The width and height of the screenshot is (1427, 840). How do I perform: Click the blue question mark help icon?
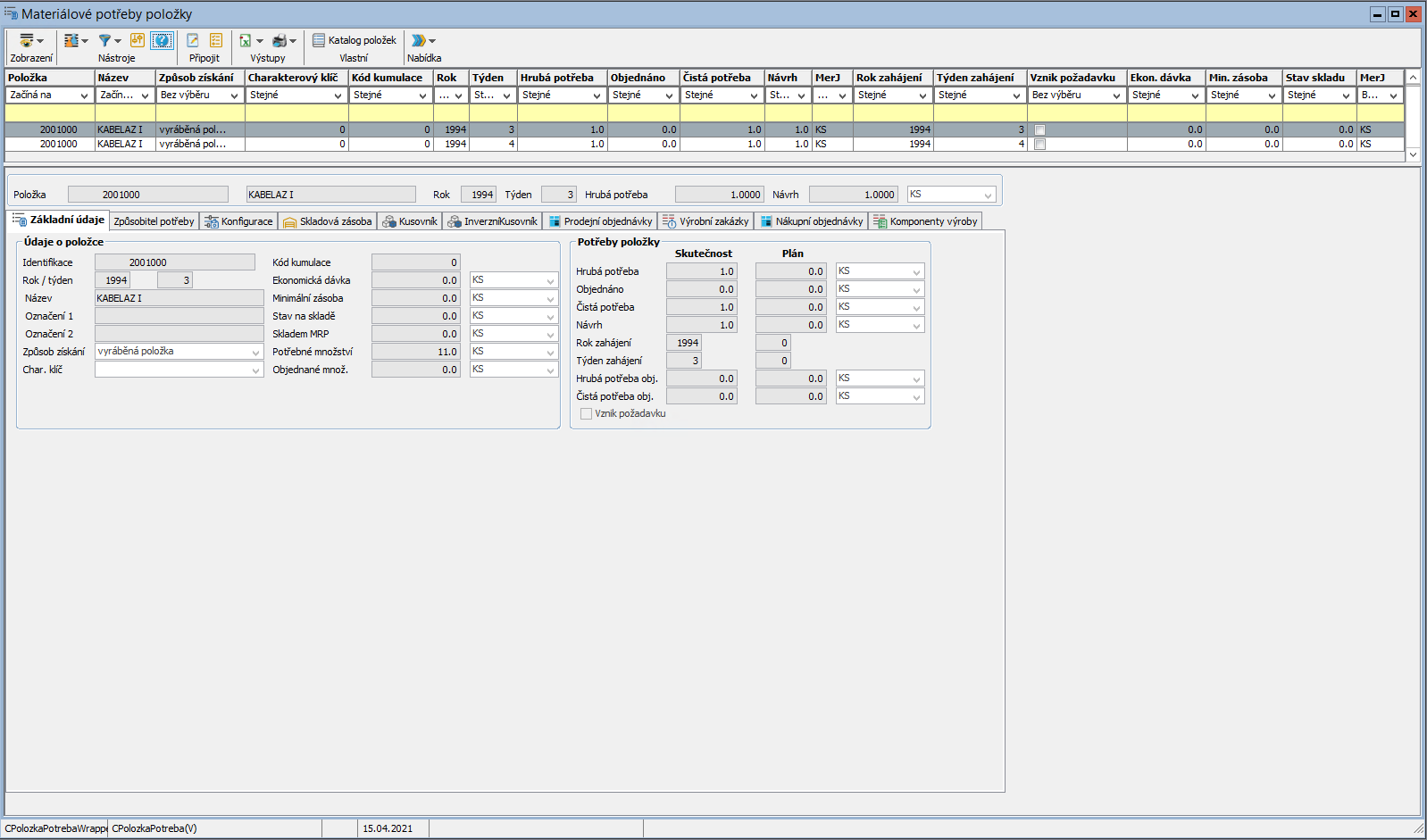pyautogui.click(x=162, y=40)
